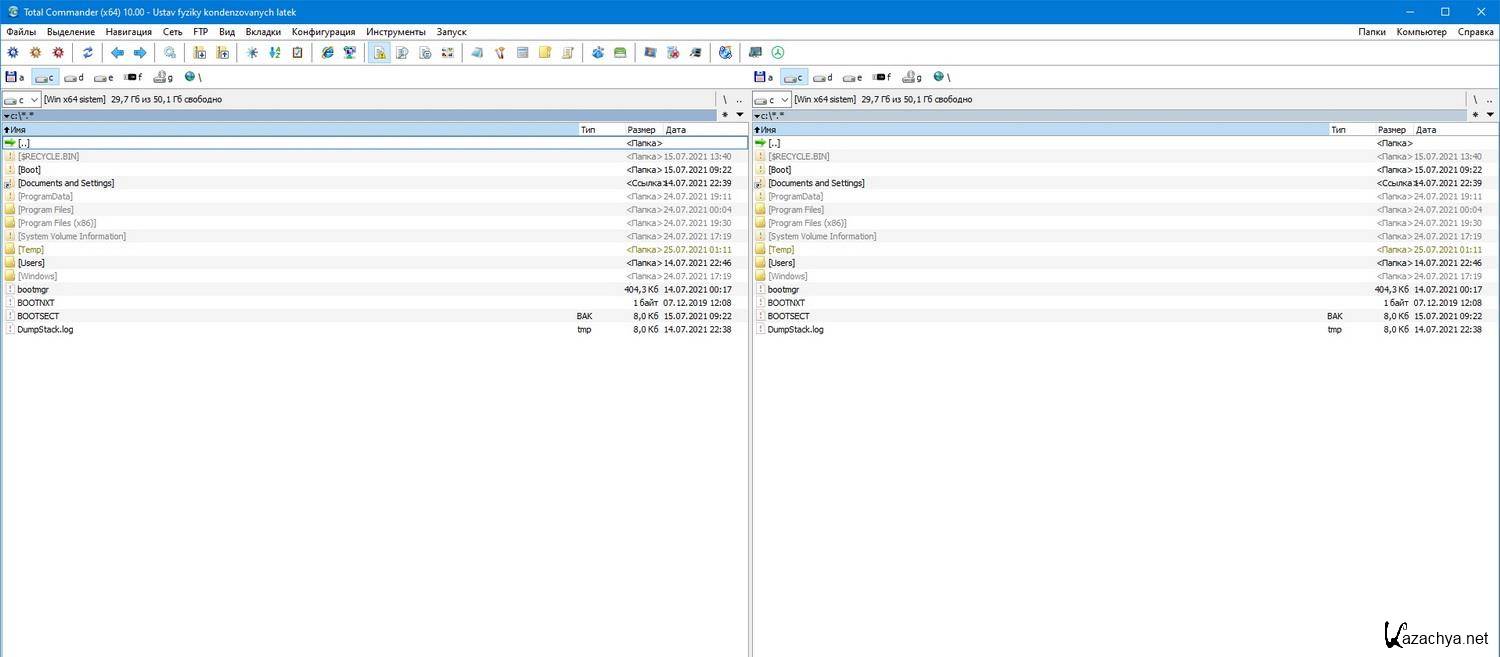Image resolution: width=1500 pixels, height=657 pixels.
Task: Toggle the highlighted view mode toolbar button
Action: [379, 53]
